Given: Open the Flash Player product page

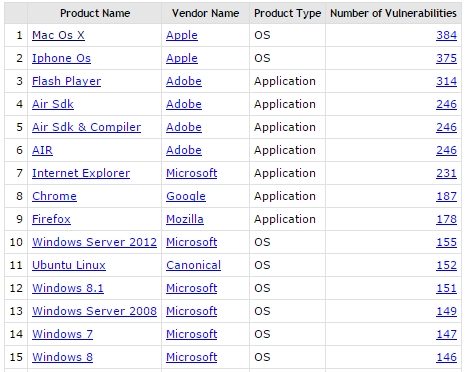Looking at the screenshot, I should click(66, 81).
